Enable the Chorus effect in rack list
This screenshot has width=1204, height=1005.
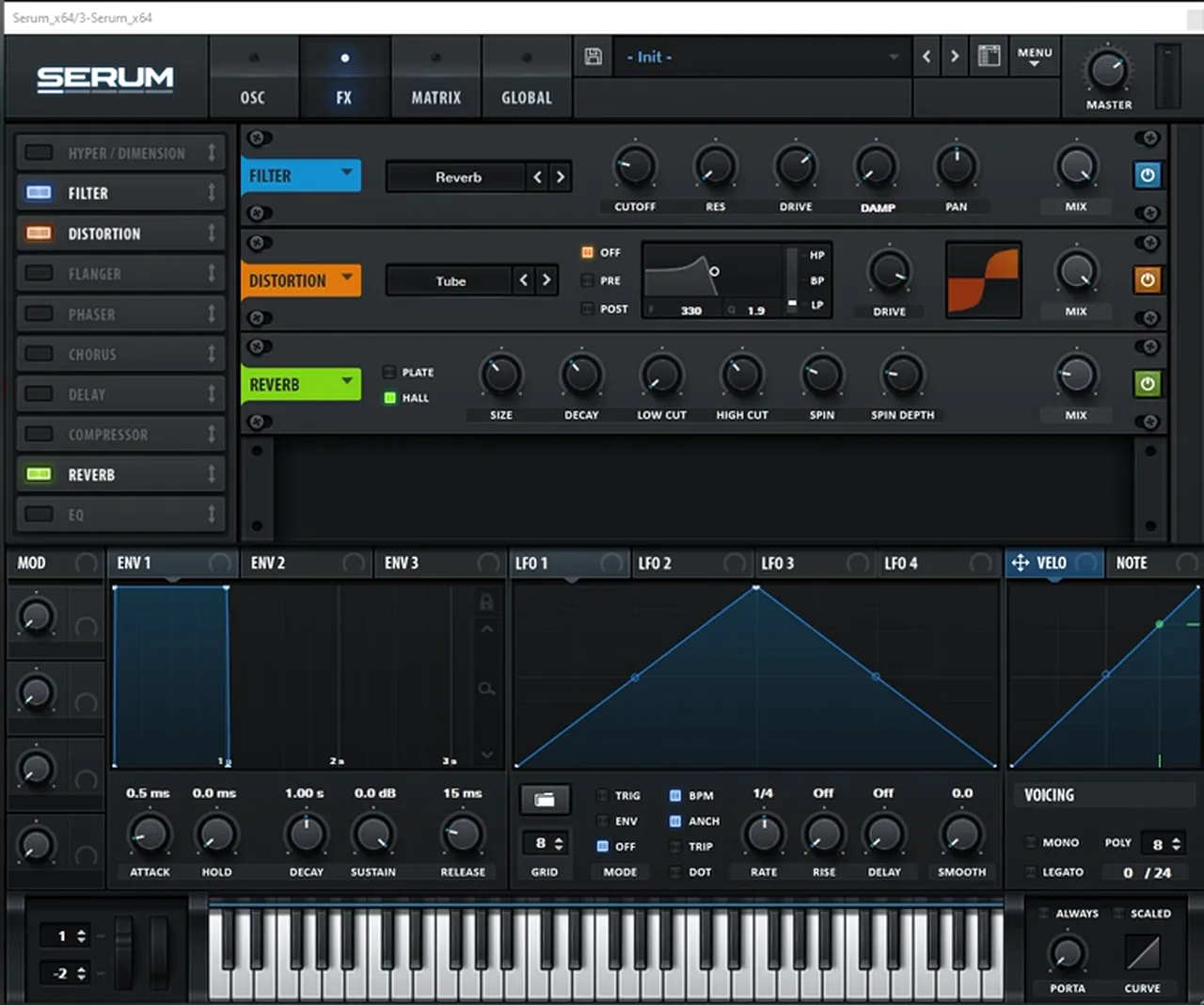point(39,354)
